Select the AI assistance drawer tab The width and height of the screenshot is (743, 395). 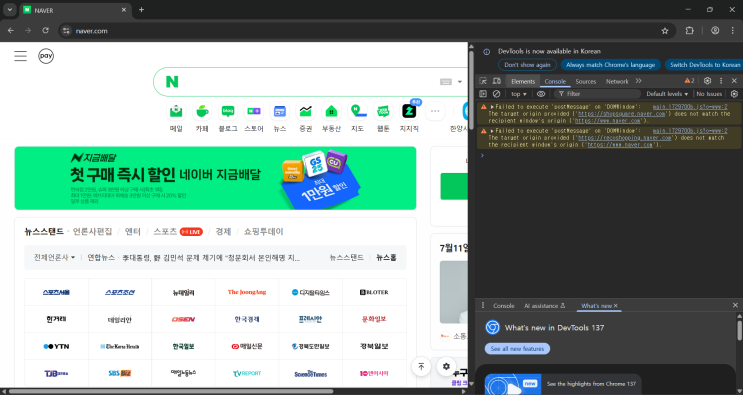(544, 306)
